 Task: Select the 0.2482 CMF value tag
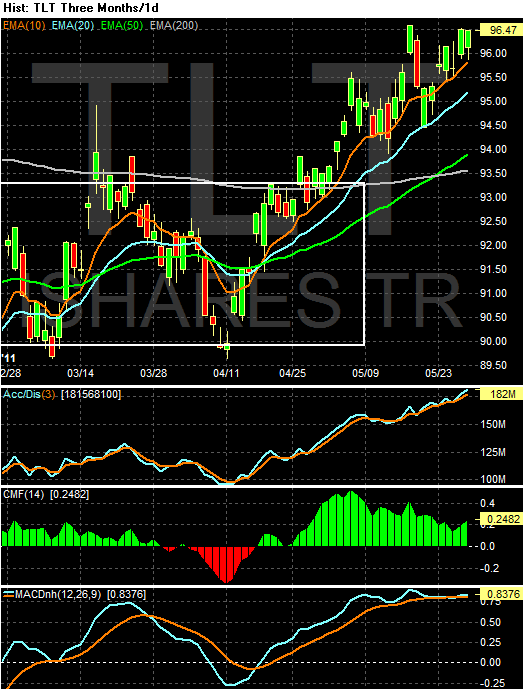click(x=502, y=519)
